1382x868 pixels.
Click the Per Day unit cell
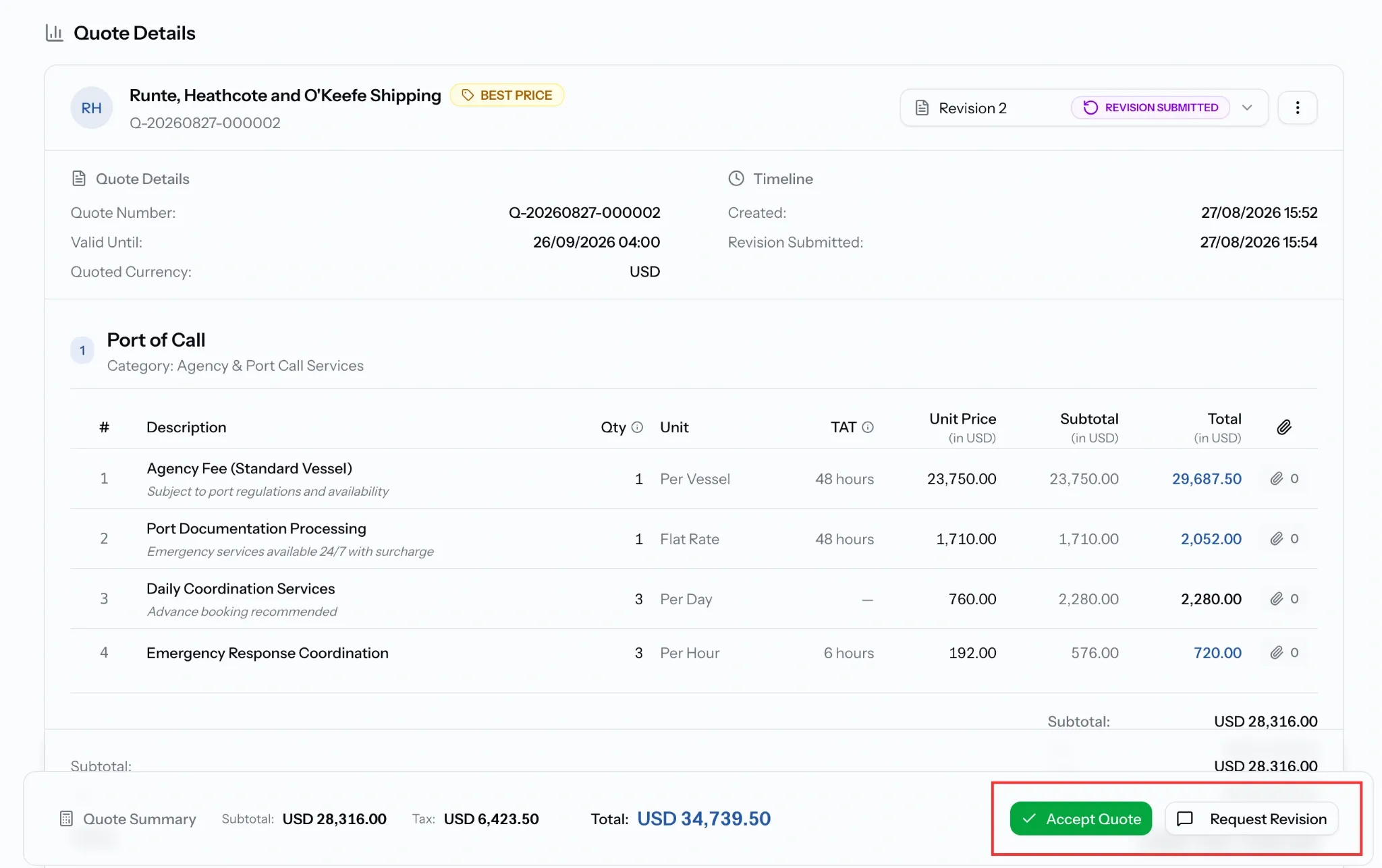click(686, 599)
